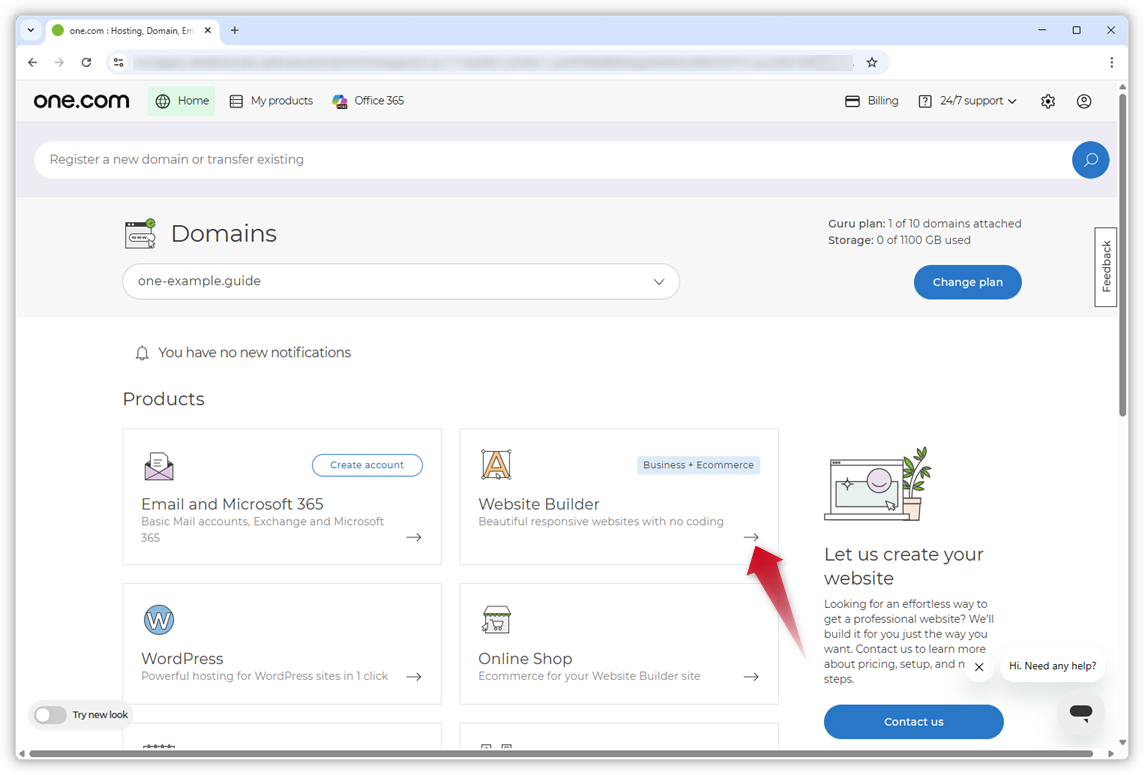The height and width of the screenshot is (775, 1144).
Task: Open the browser tab search chevron
Action: 31,30
